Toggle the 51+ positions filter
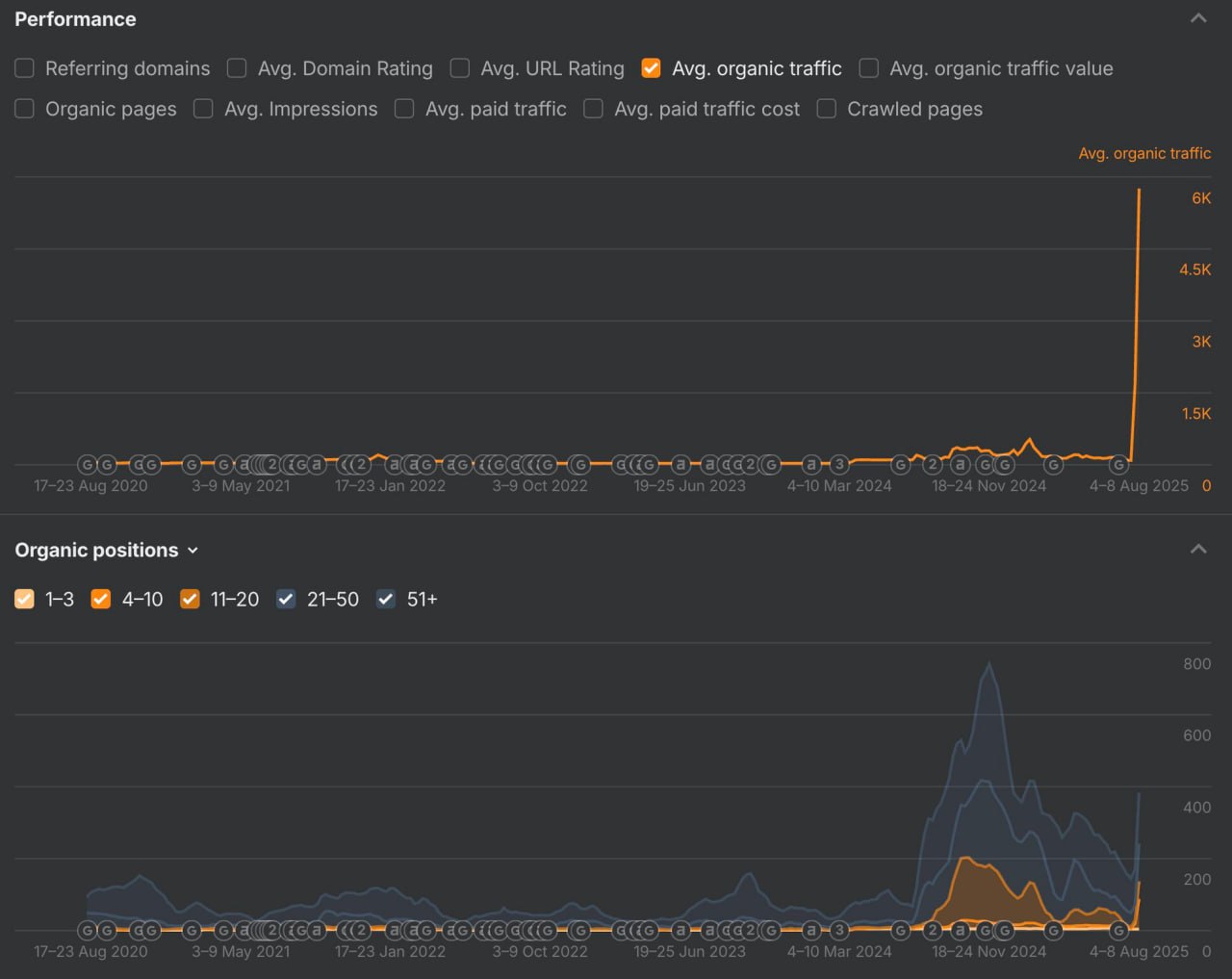The image size is (1232, 979). [386, 599]
